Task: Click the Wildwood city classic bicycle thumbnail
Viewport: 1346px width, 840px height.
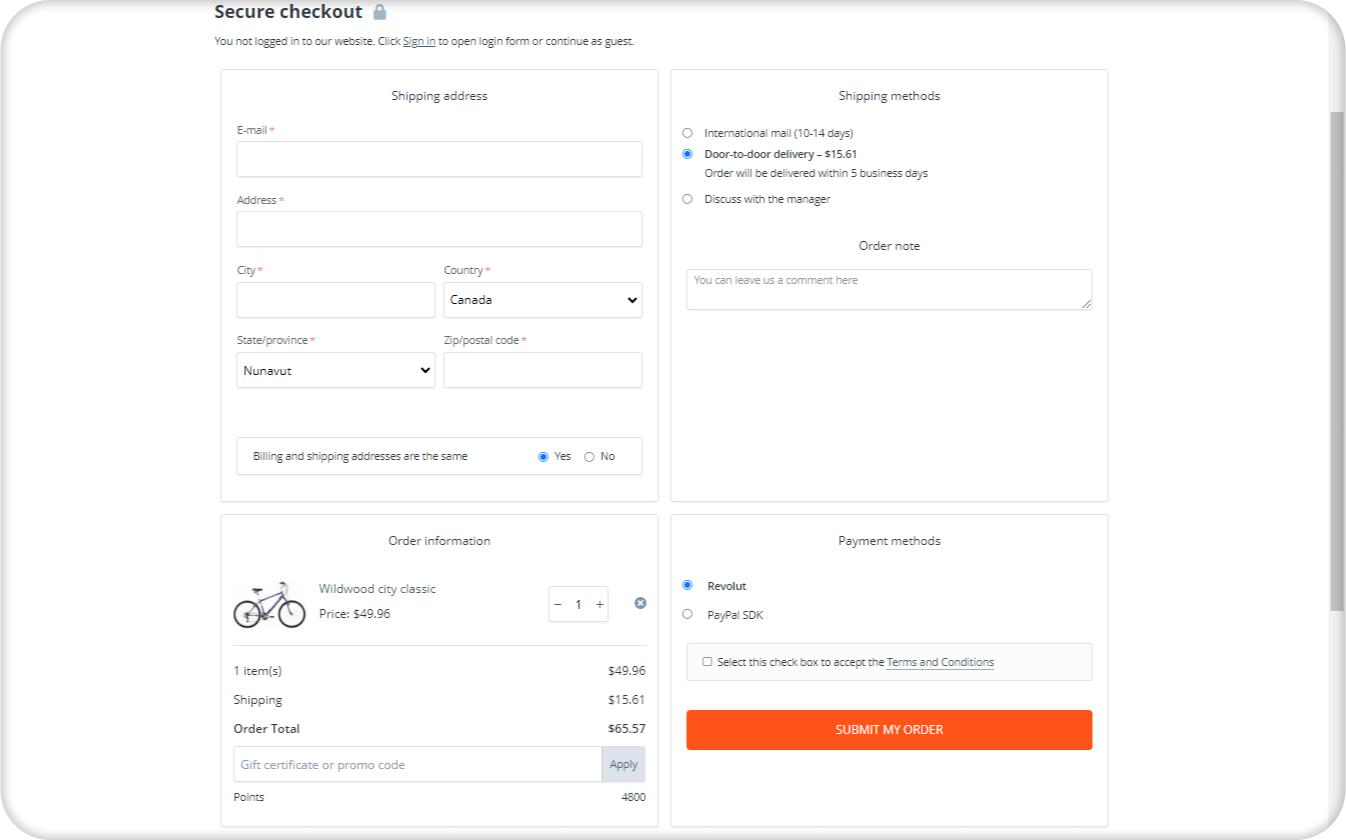Action: 269,603
